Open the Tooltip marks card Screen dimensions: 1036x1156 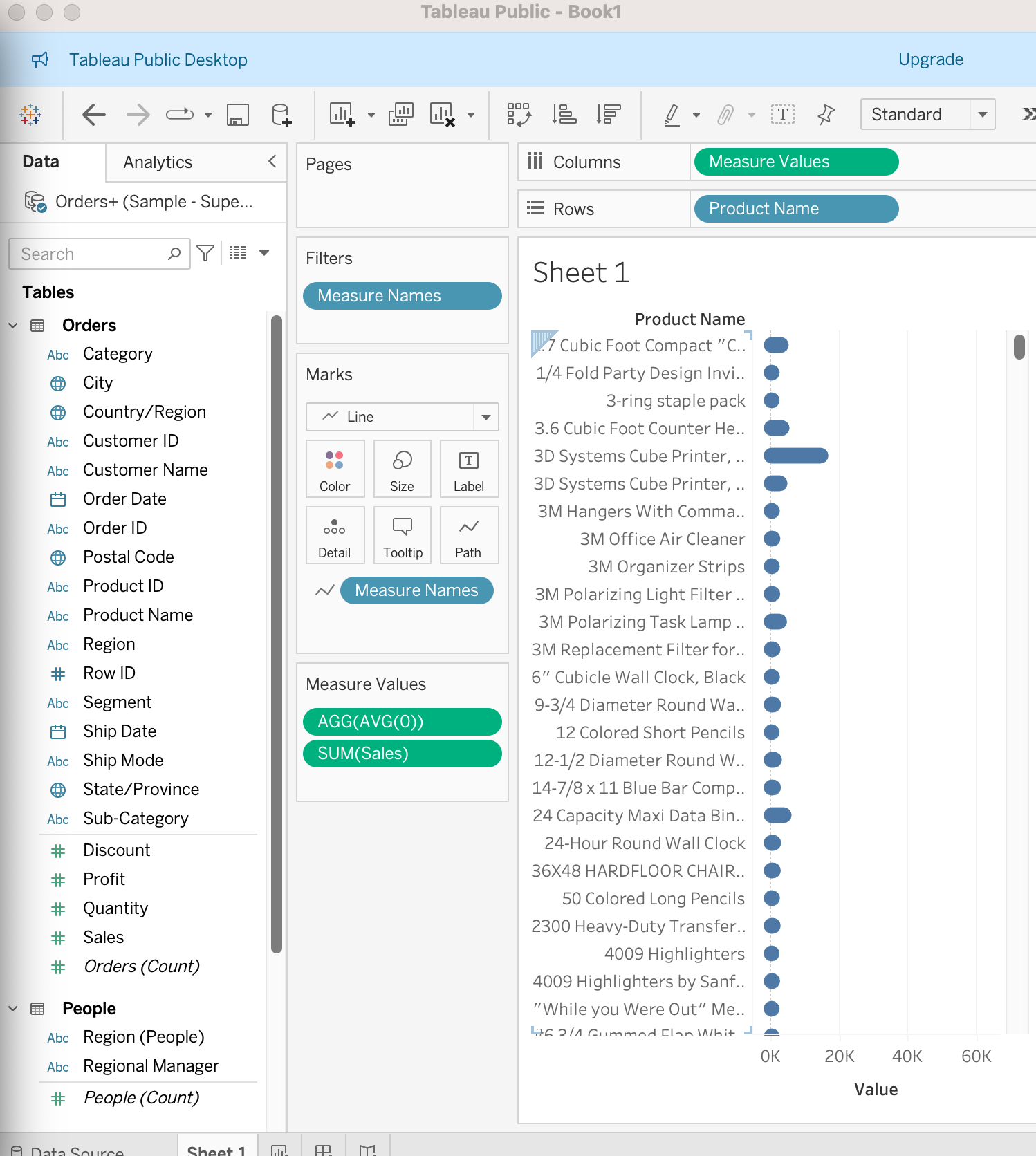[402, 535]
